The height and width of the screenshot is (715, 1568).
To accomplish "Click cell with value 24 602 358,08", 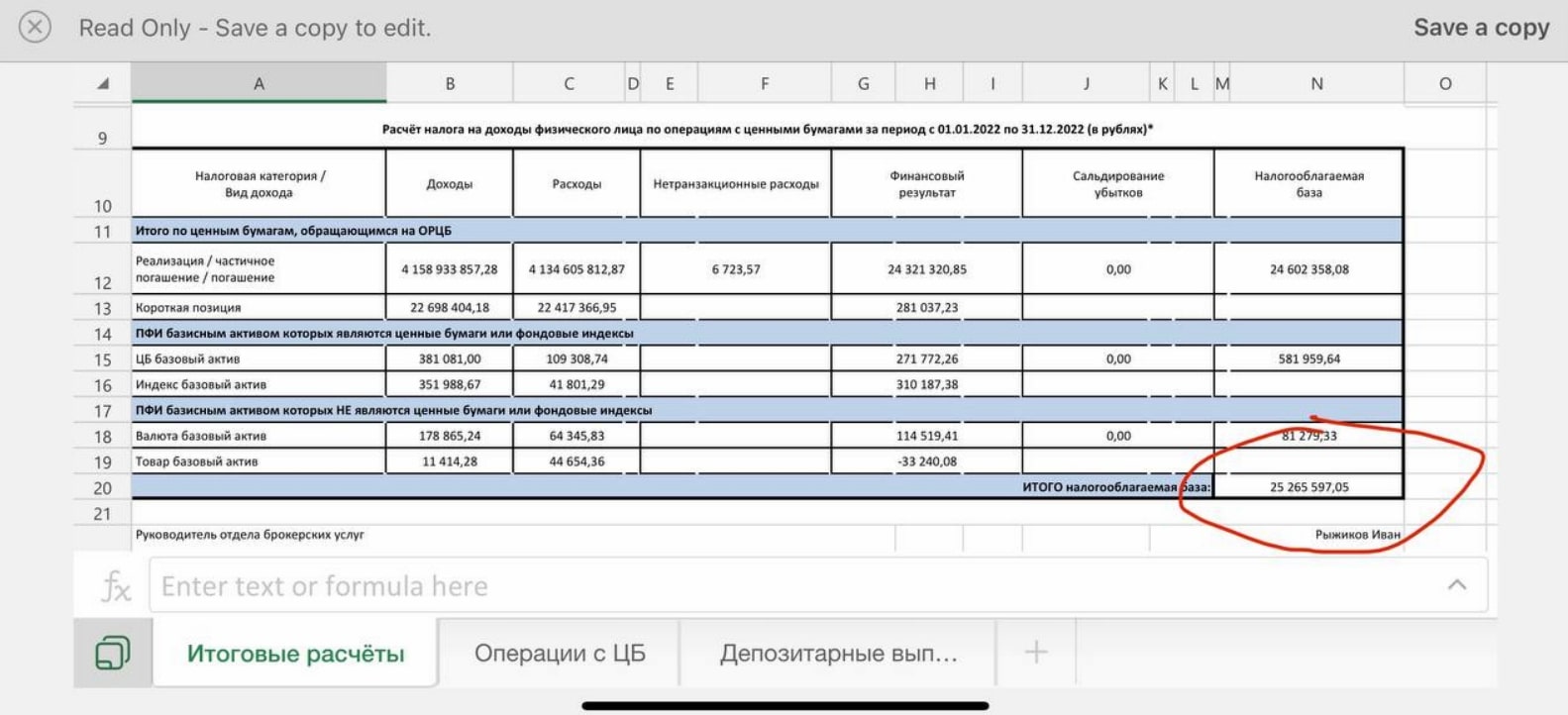I will click(x=1308, y=269).
